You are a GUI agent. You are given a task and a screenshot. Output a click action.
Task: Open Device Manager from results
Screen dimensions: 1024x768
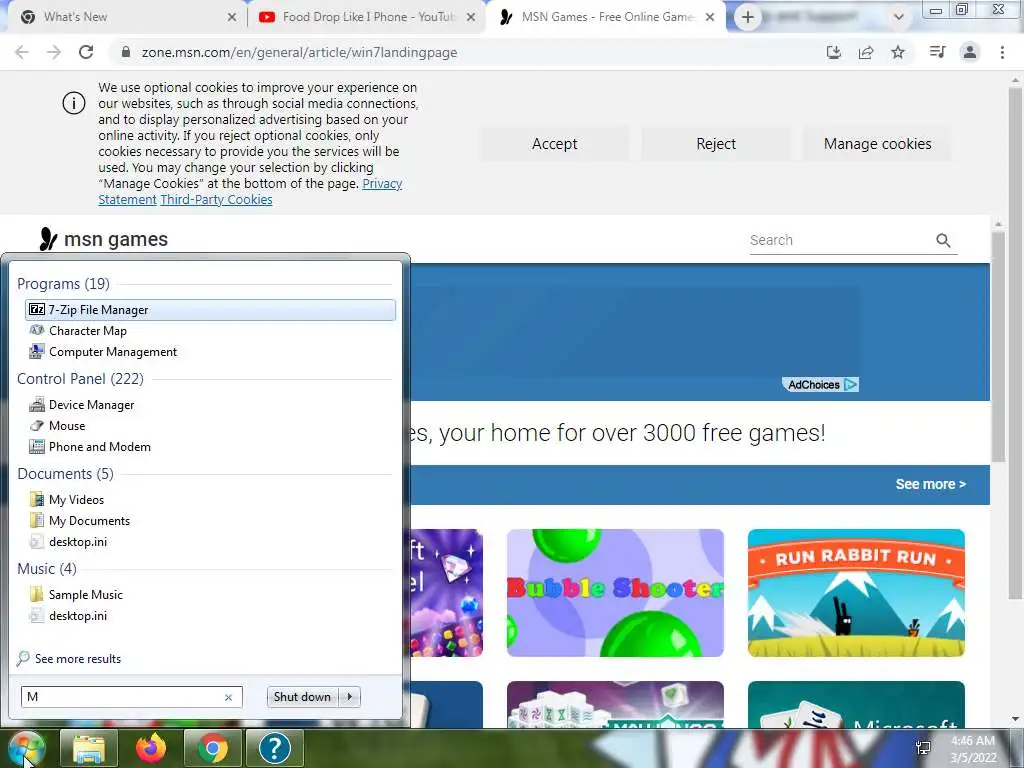click(210, 405)
